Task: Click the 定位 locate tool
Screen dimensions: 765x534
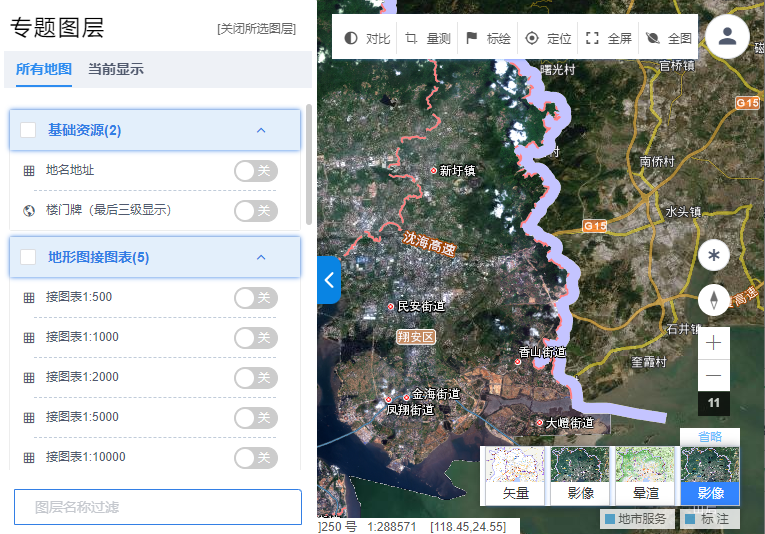Action: point(532,39)
